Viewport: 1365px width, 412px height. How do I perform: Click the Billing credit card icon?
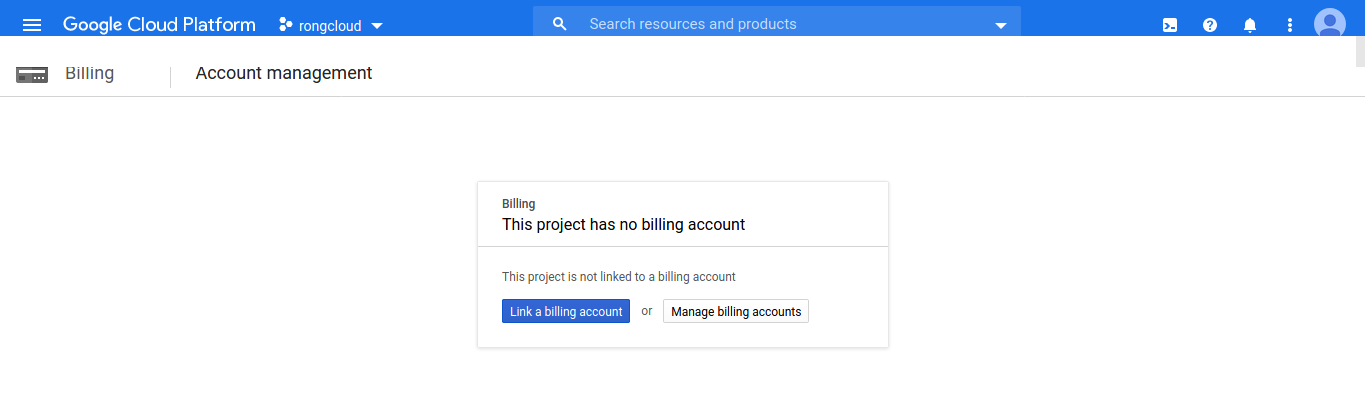pos(32,74)
